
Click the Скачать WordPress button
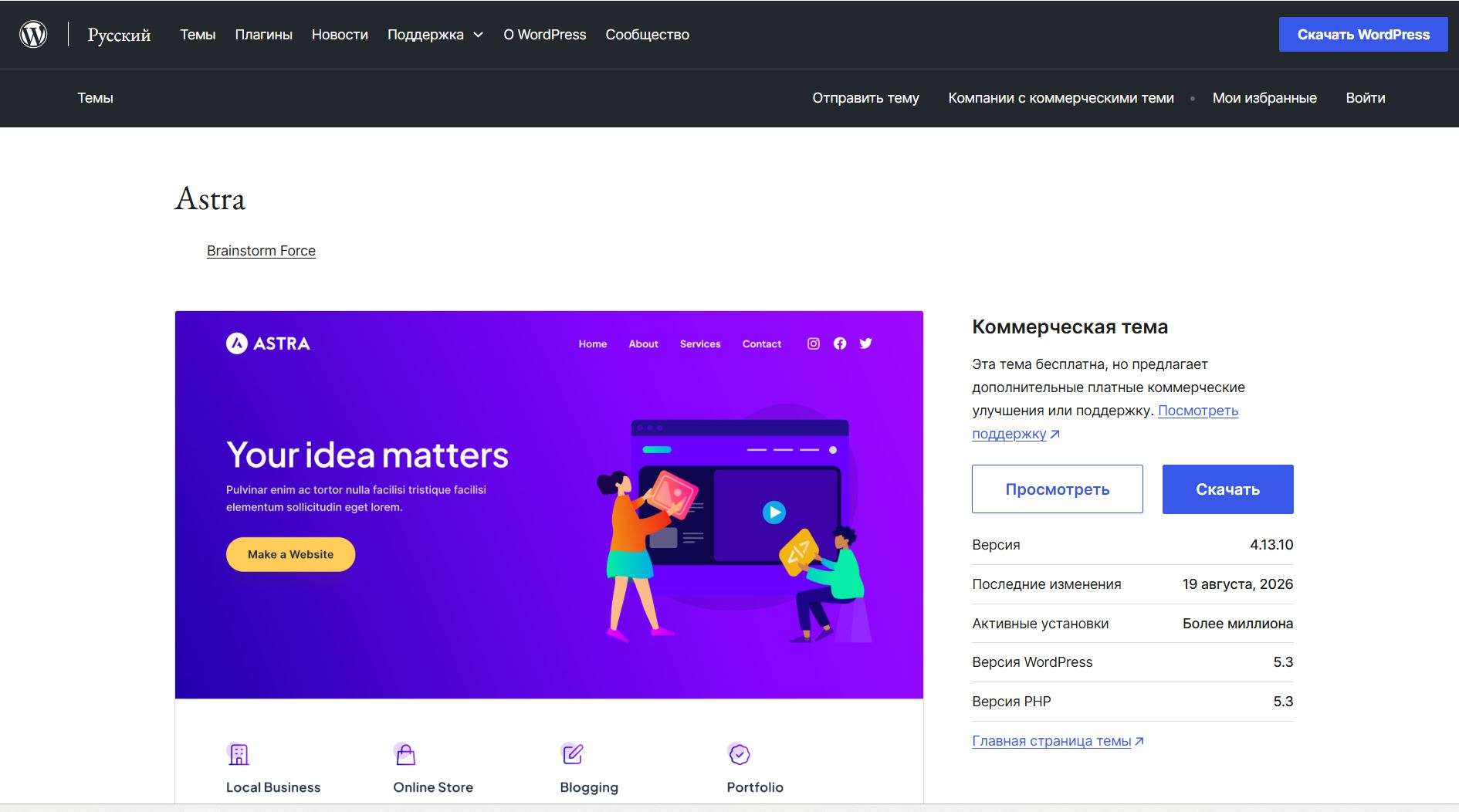[x=1363, y=35]
